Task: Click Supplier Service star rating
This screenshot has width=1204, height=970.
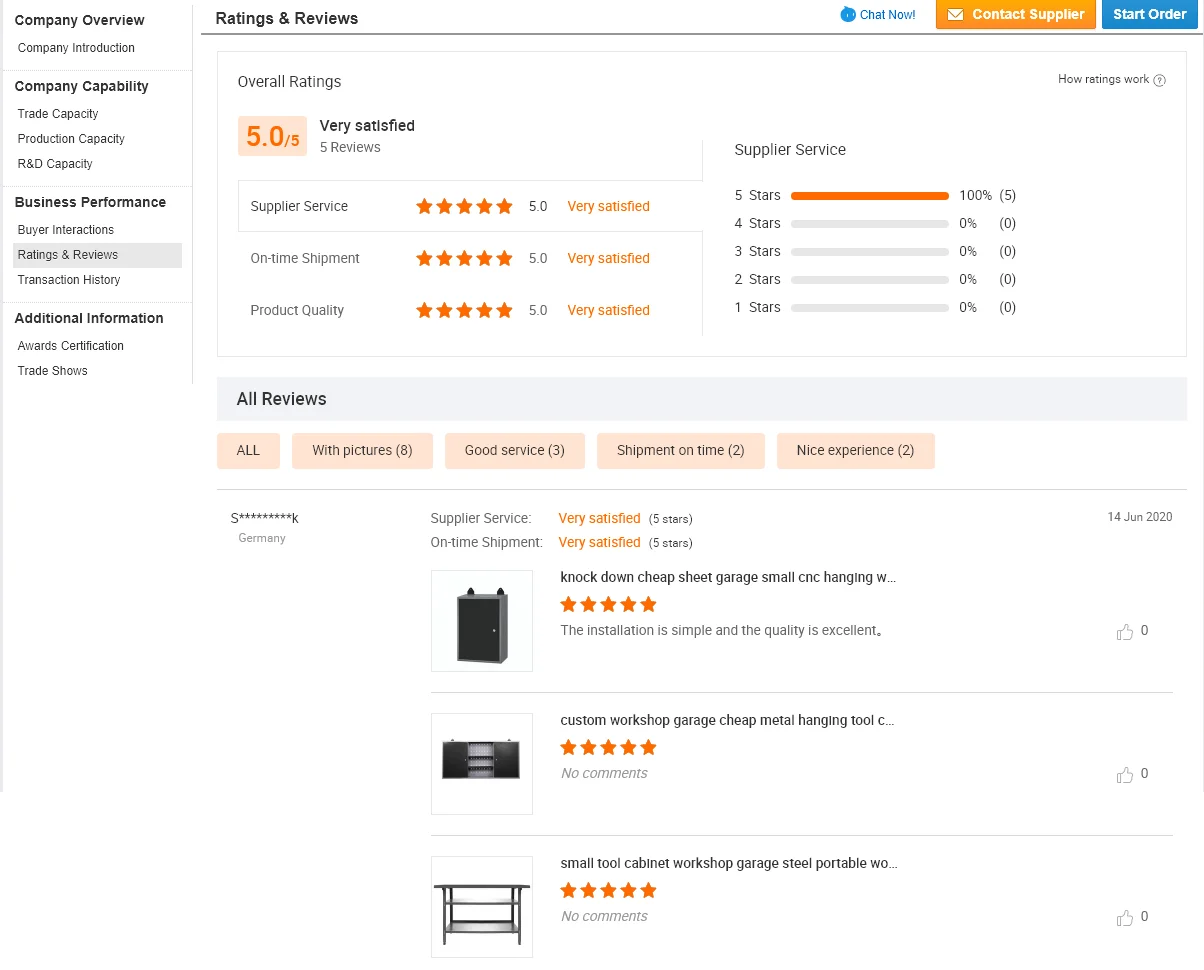Action: pyautogui.click(x=464, y=206)
